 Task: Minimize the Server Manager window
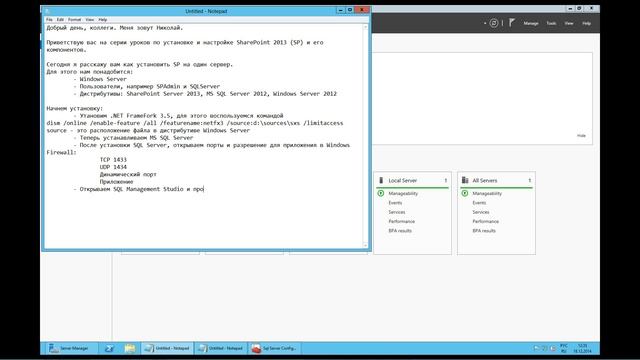tap(570, 8)
